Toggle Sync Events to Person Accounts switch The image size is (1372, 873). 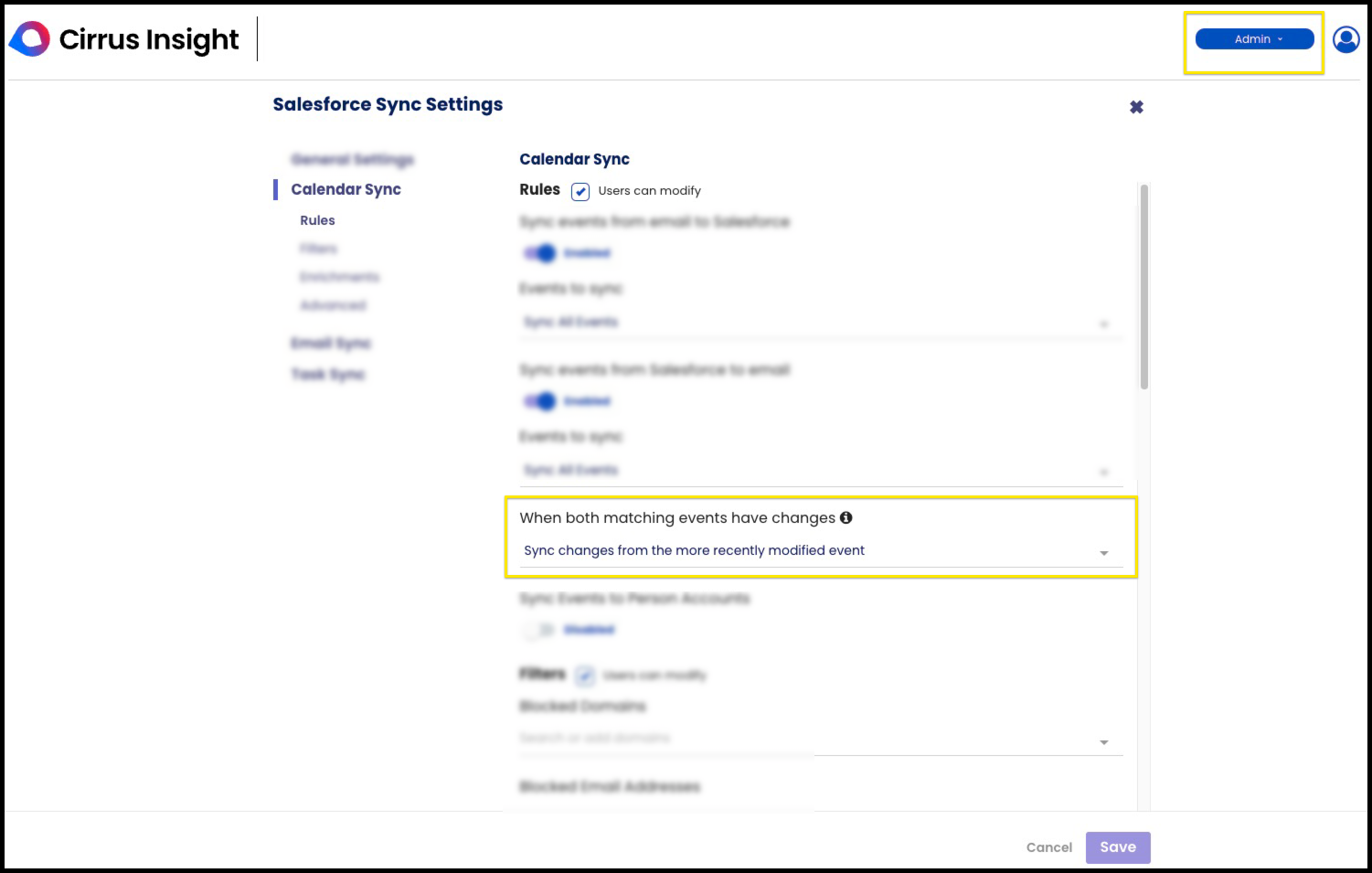(x=539, y=630)
